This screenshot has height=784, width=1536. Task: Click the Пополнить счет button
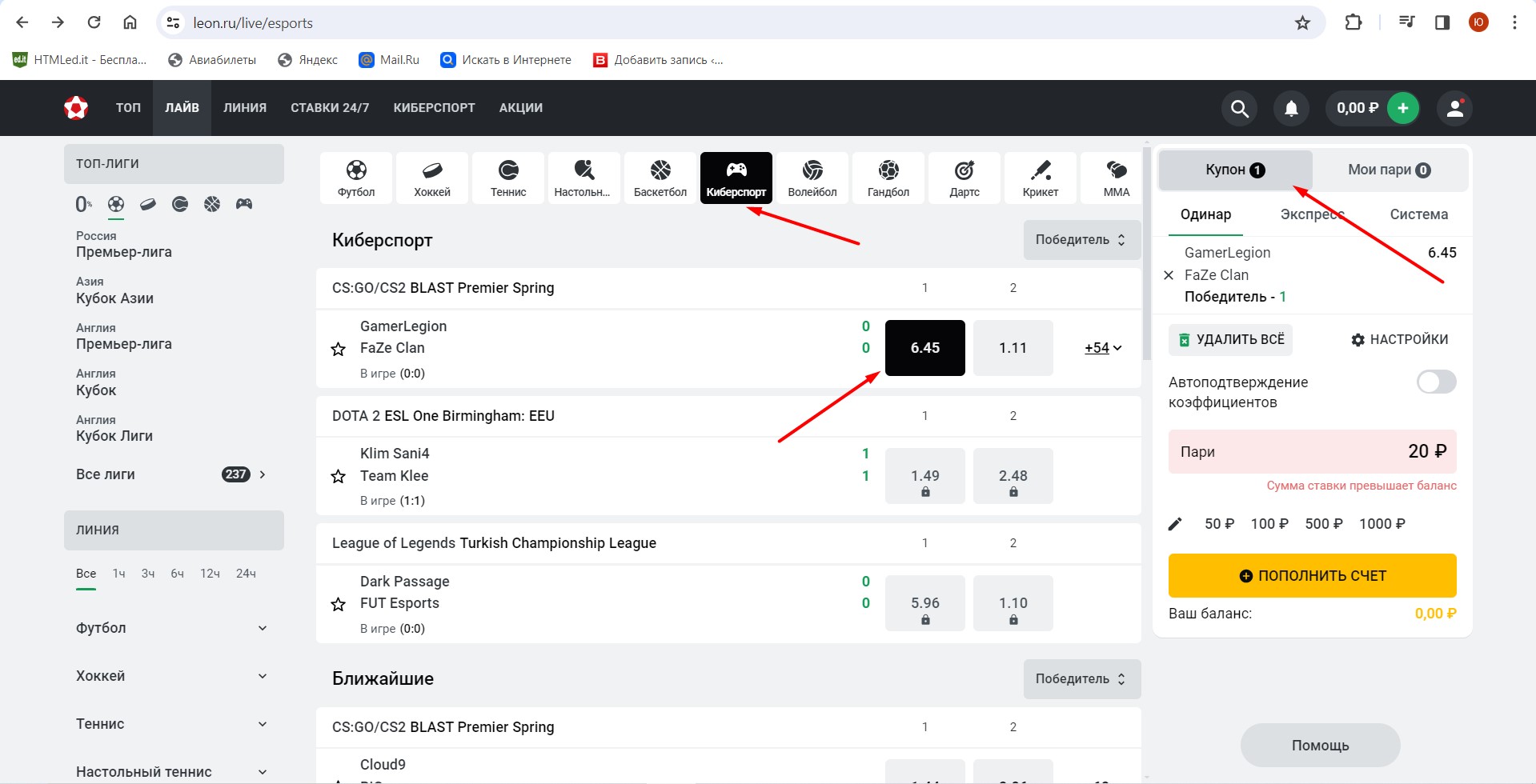pyautogui.click(x=1312, y=575)
